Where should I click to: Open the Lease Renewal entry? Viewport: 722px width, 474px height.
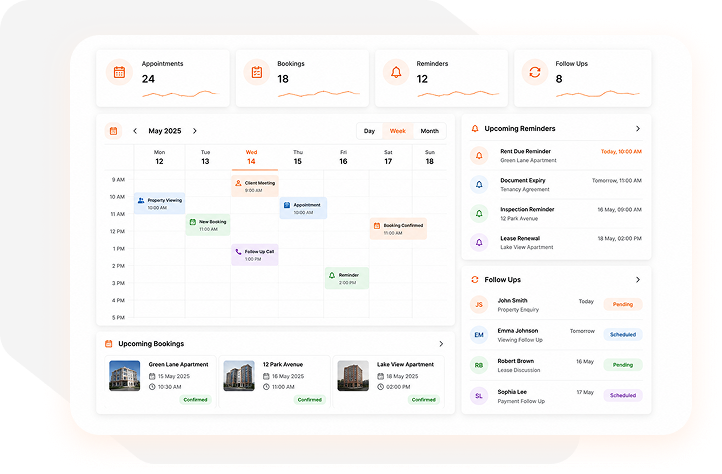556,243
